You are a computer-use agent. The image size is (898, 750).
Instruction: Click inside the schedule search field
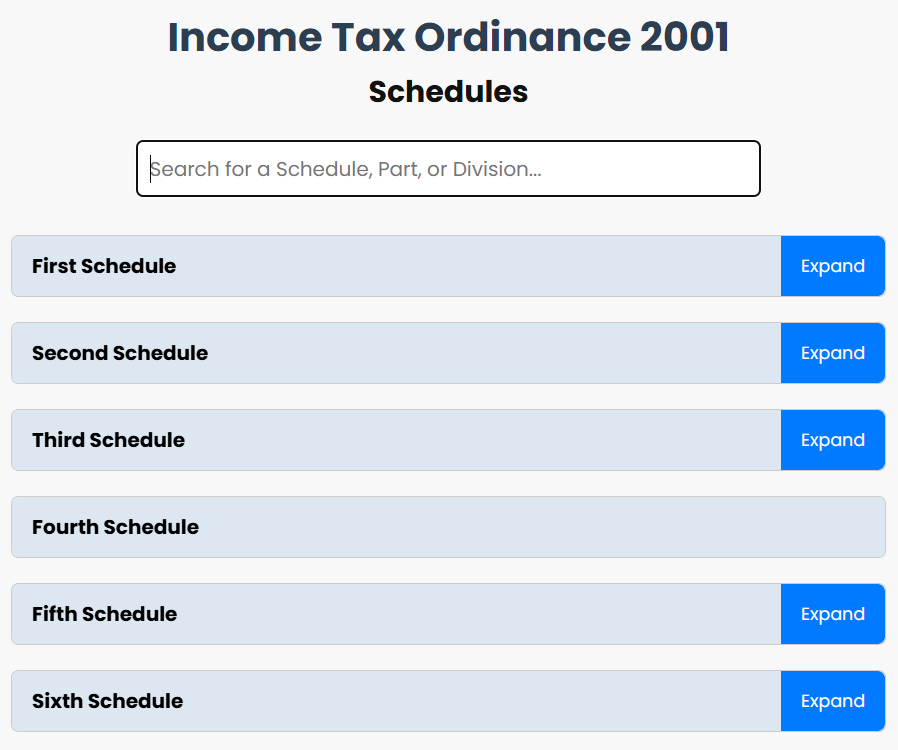448,169
